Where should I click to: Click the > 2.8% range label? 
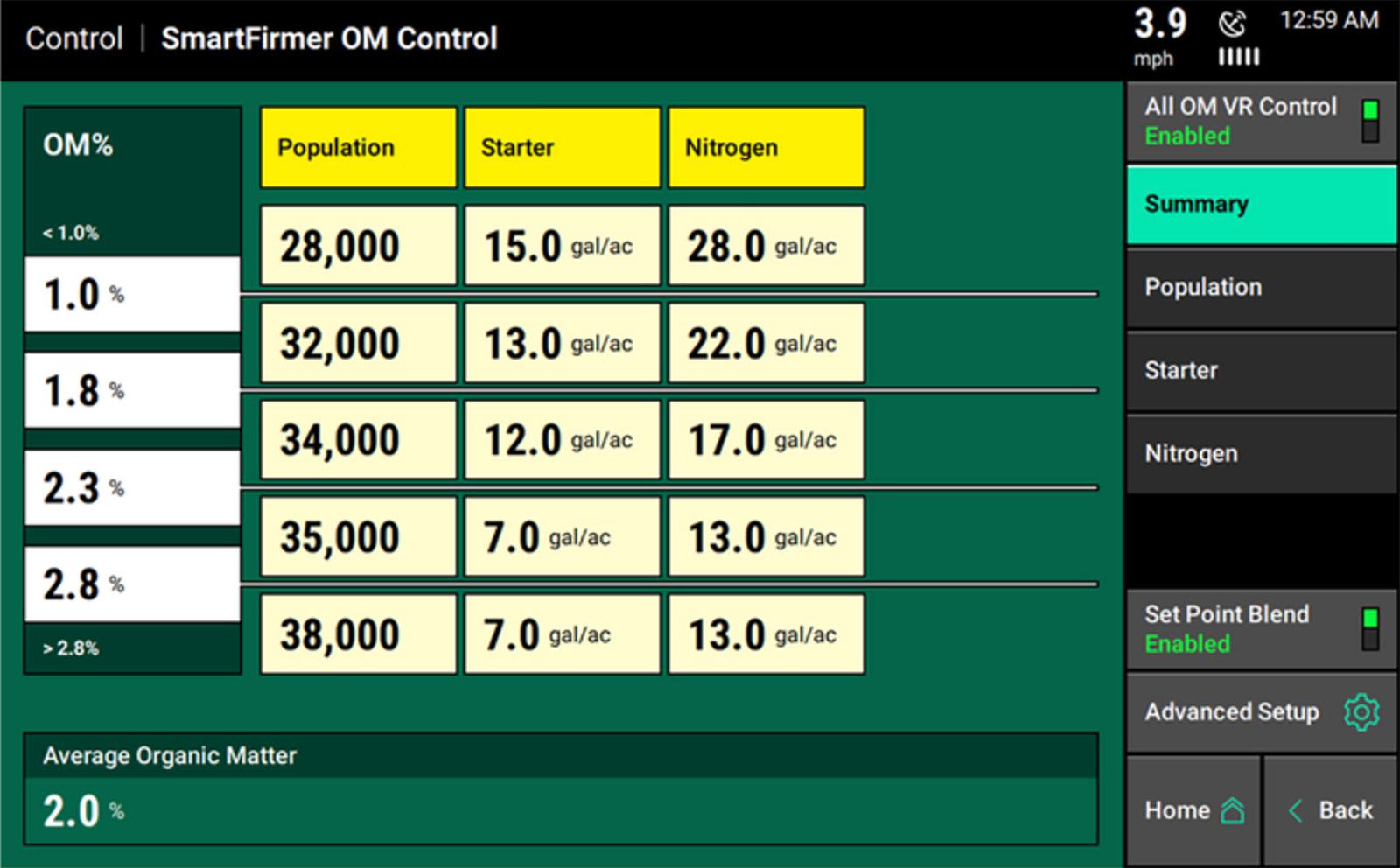coord(71,648)
